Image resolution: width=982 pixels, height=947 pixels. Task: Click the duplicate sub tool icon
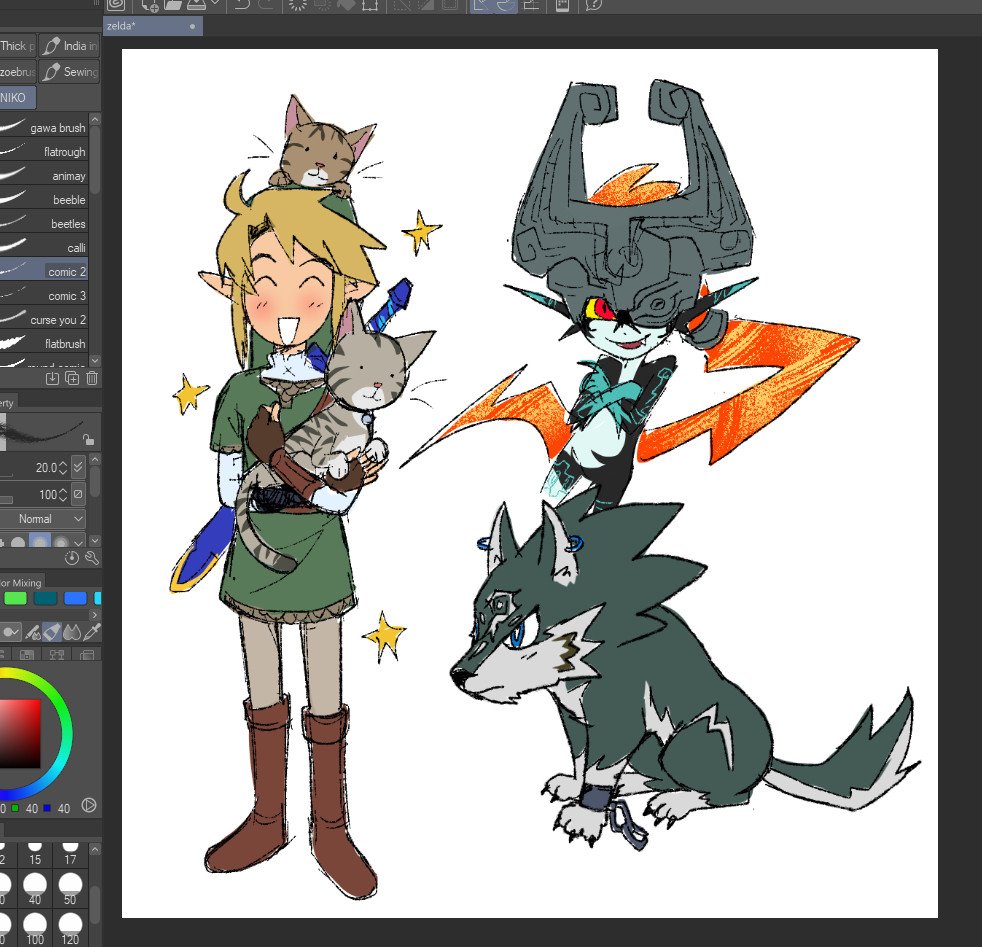pyautogui.click(x=72, y=378)
